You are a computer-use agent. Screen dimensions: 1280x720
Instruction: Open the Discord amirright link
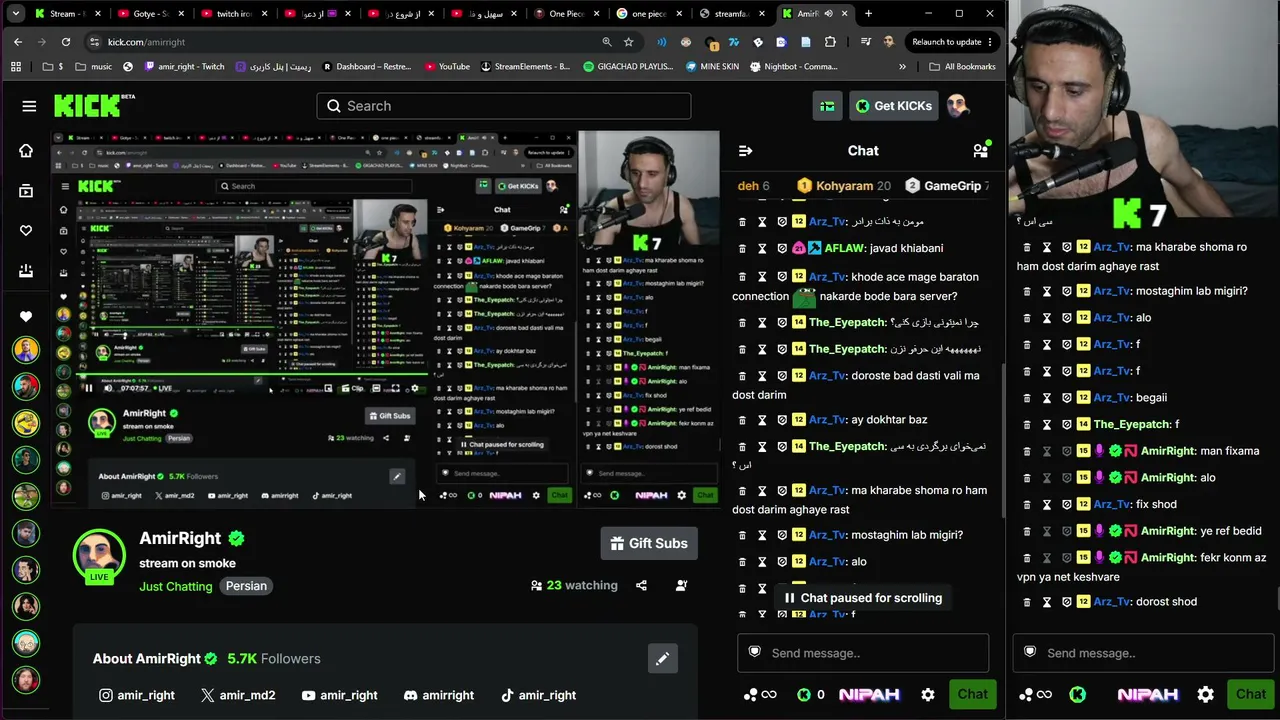[439, 695]
